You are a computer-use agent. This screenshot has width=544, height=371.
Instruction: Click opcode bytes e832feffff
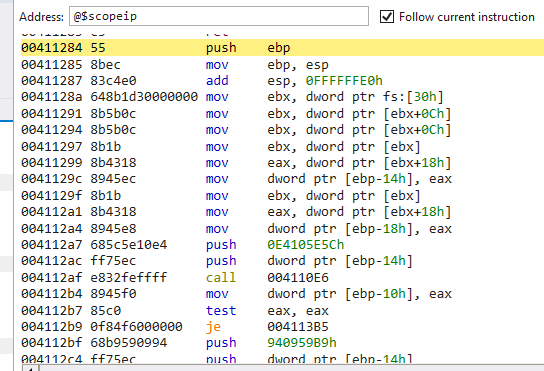[129, 277]
